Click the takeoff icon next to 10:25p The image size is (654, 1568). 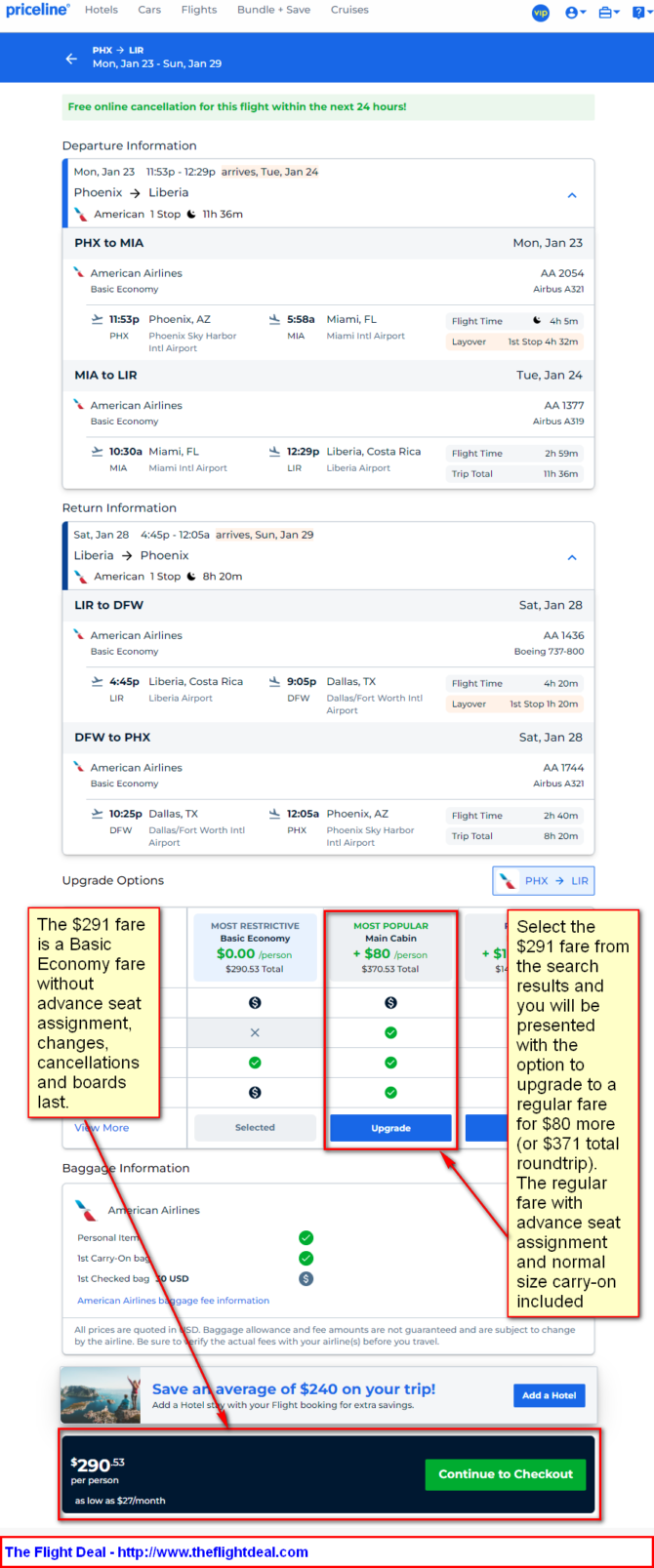click(x=97, y=813)
